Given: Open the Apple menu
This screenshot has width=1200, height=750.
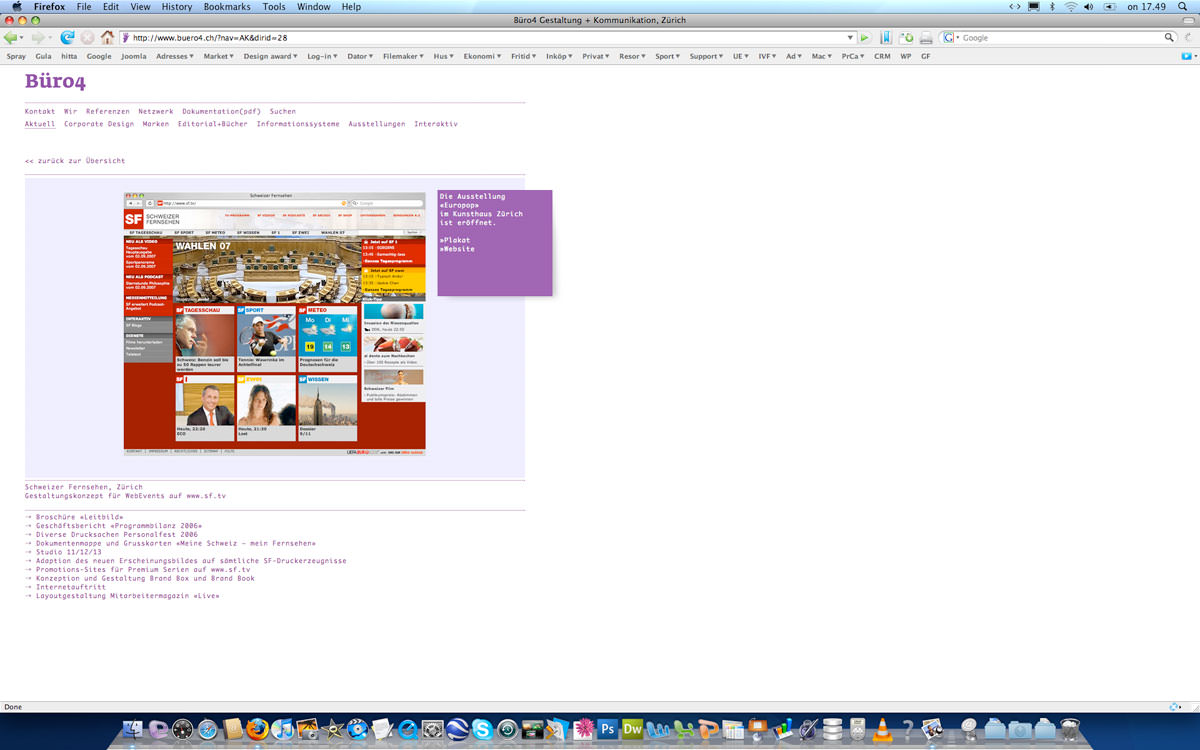Looking at the screenshot, I should point(16,6).
